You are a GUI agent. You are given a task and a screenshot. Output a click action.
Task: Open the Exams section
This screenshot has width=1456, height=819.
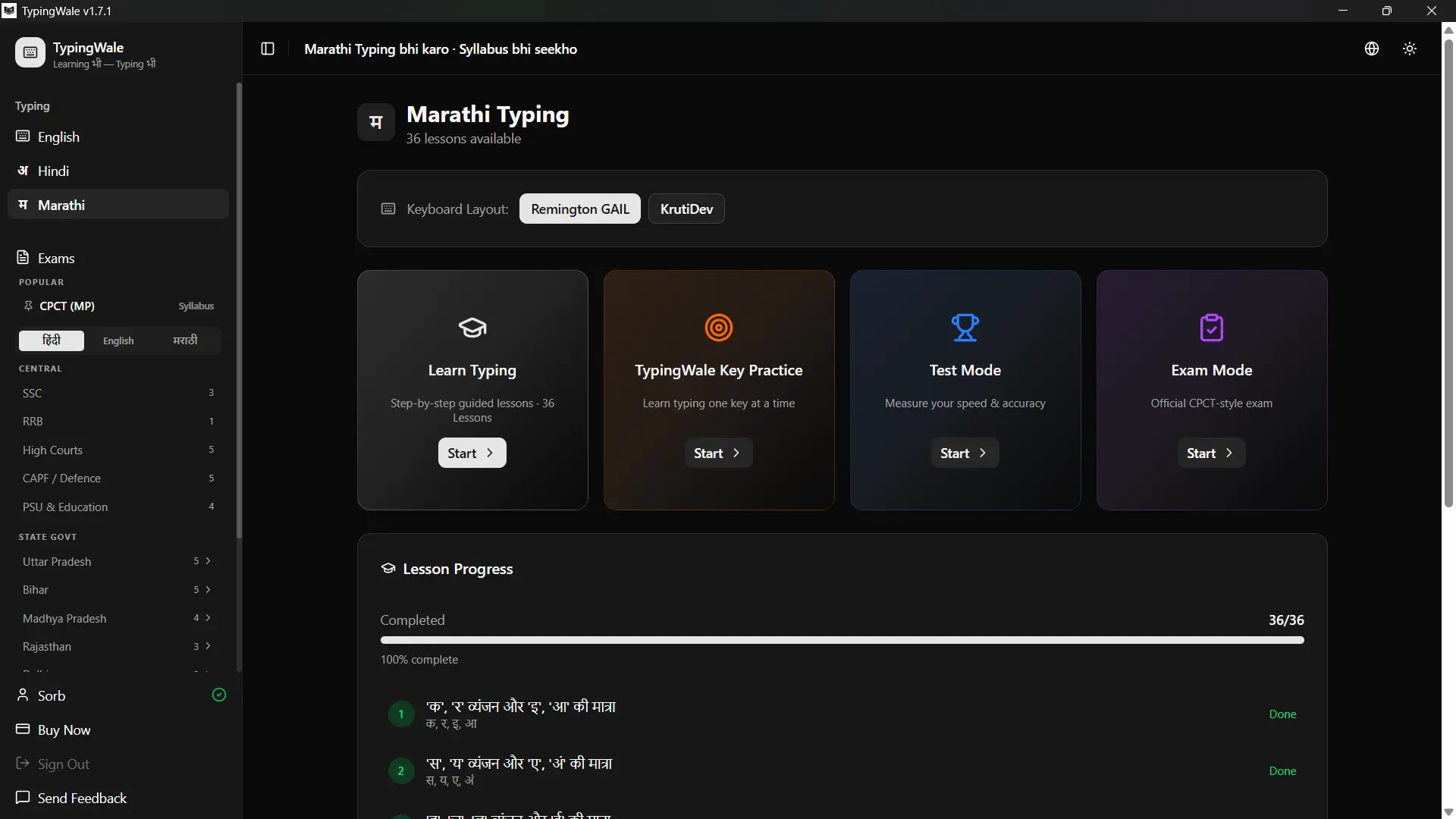[x=118, y=258]
